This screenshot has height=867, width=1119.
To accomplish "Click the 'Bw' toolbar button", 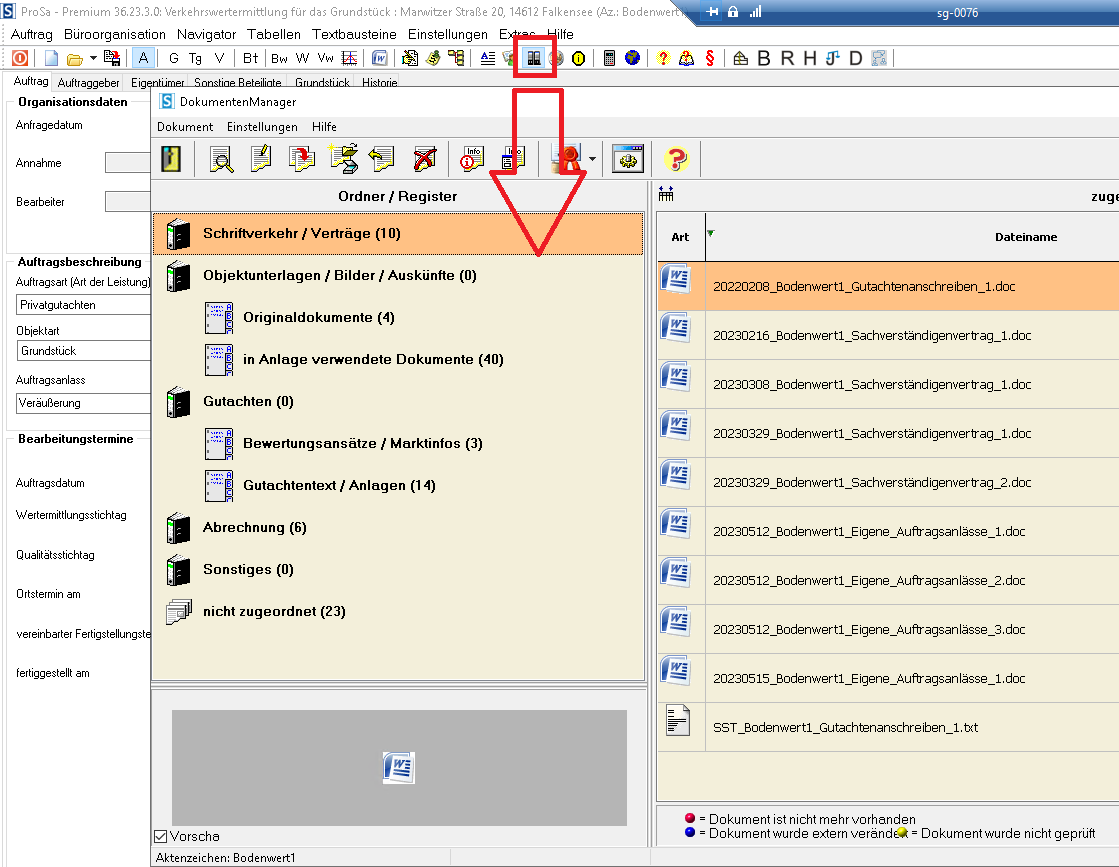I will pos(279,58).
